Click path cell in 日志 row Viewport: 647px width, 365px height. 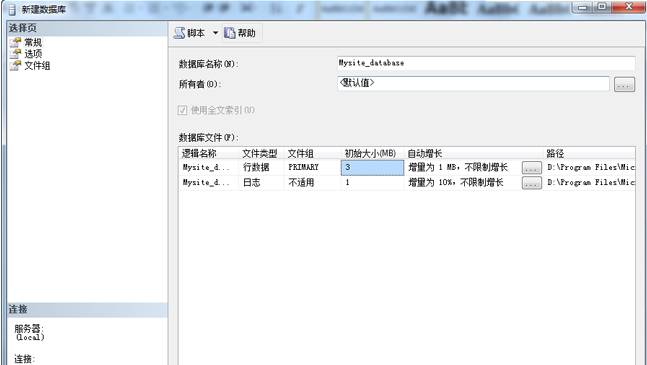point(589,183)
